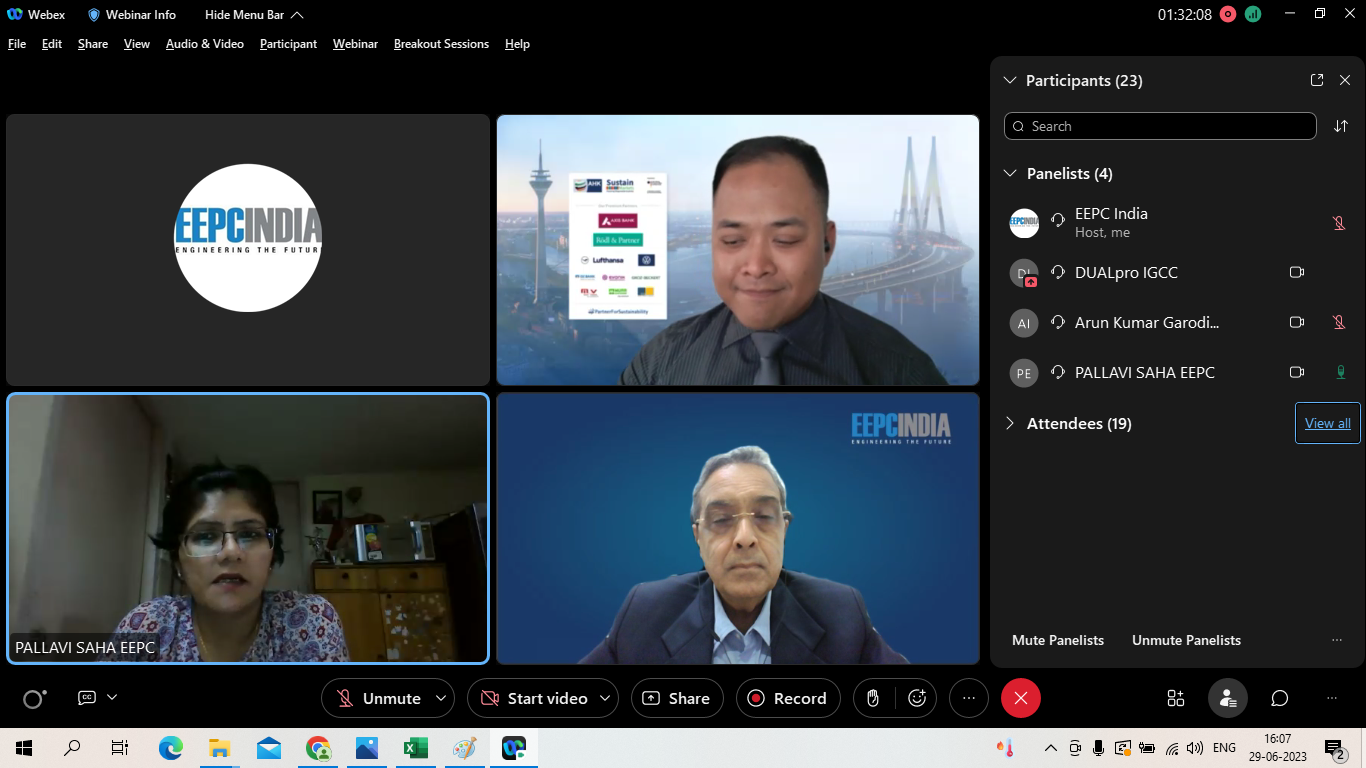Click DUALpro IGCC avatar with share badge
Viewport: 1366px width, 768px height.
(1024, 273)
